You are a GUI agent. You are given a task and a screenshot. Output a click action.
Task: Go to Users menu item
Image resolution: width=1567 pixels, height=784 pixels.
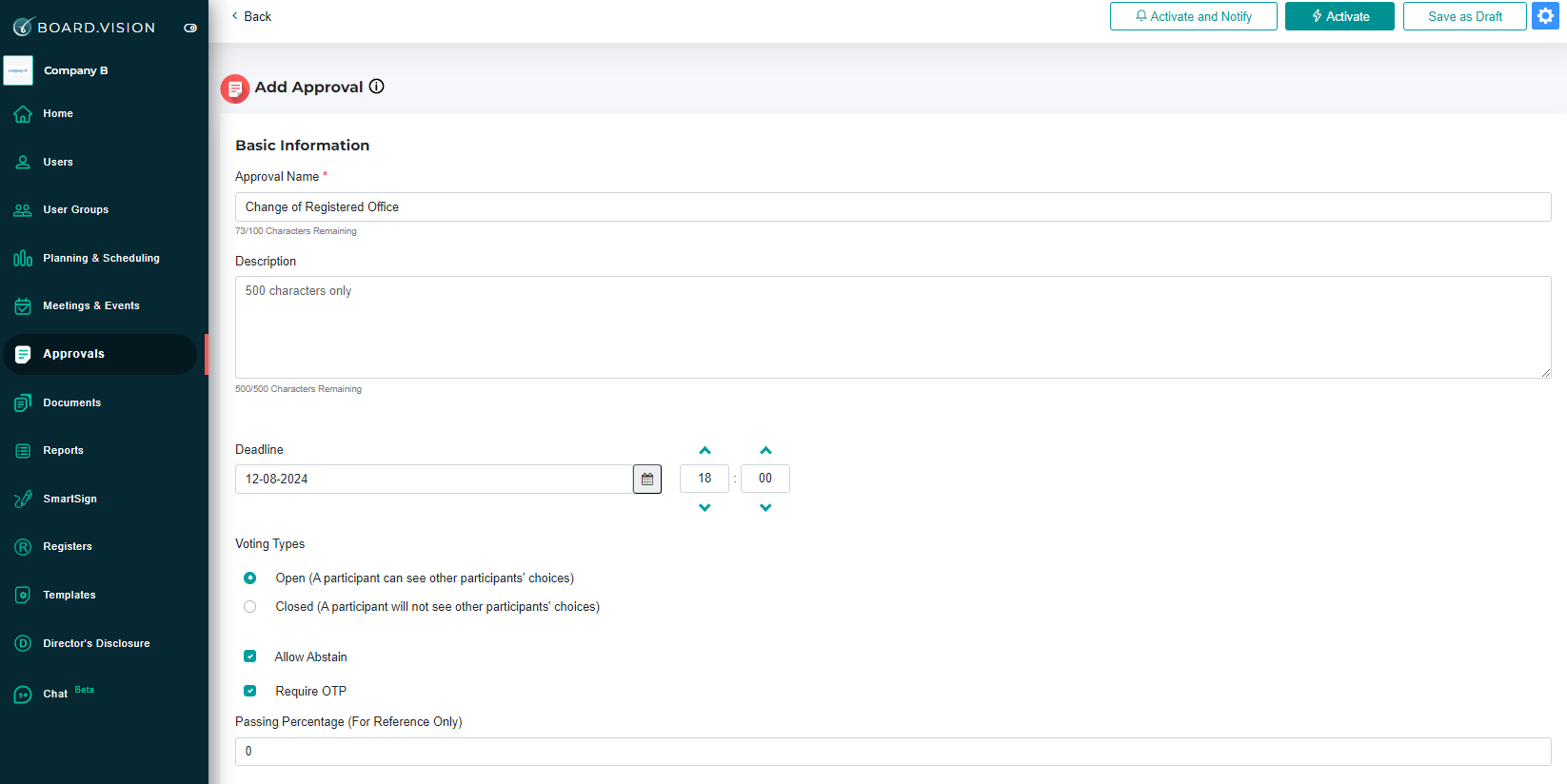click(58, 162)
